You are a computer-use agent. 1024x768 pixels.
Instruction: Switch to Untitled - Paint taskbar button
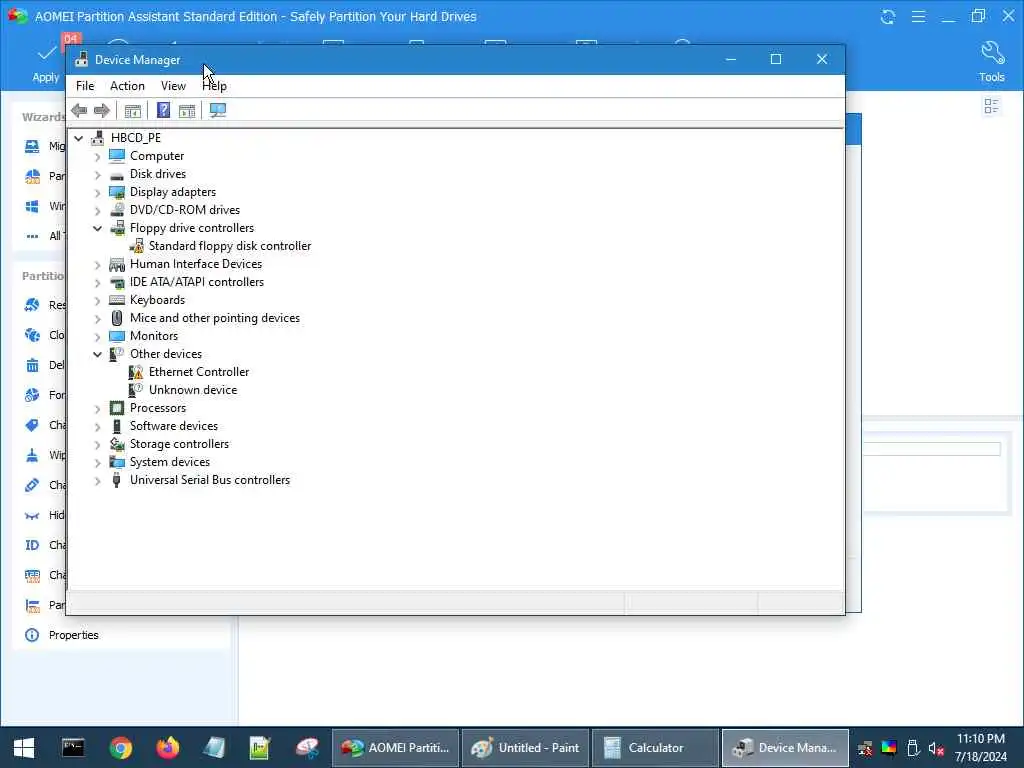coord(526,748)
